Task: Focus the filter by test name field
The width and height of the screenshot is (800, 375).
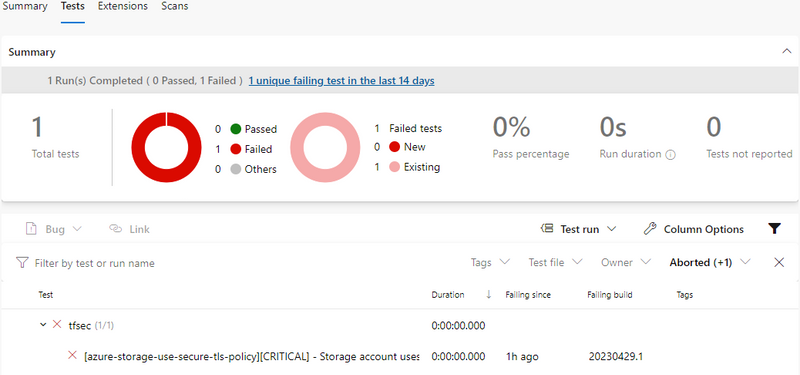Action: coord(94,263)
